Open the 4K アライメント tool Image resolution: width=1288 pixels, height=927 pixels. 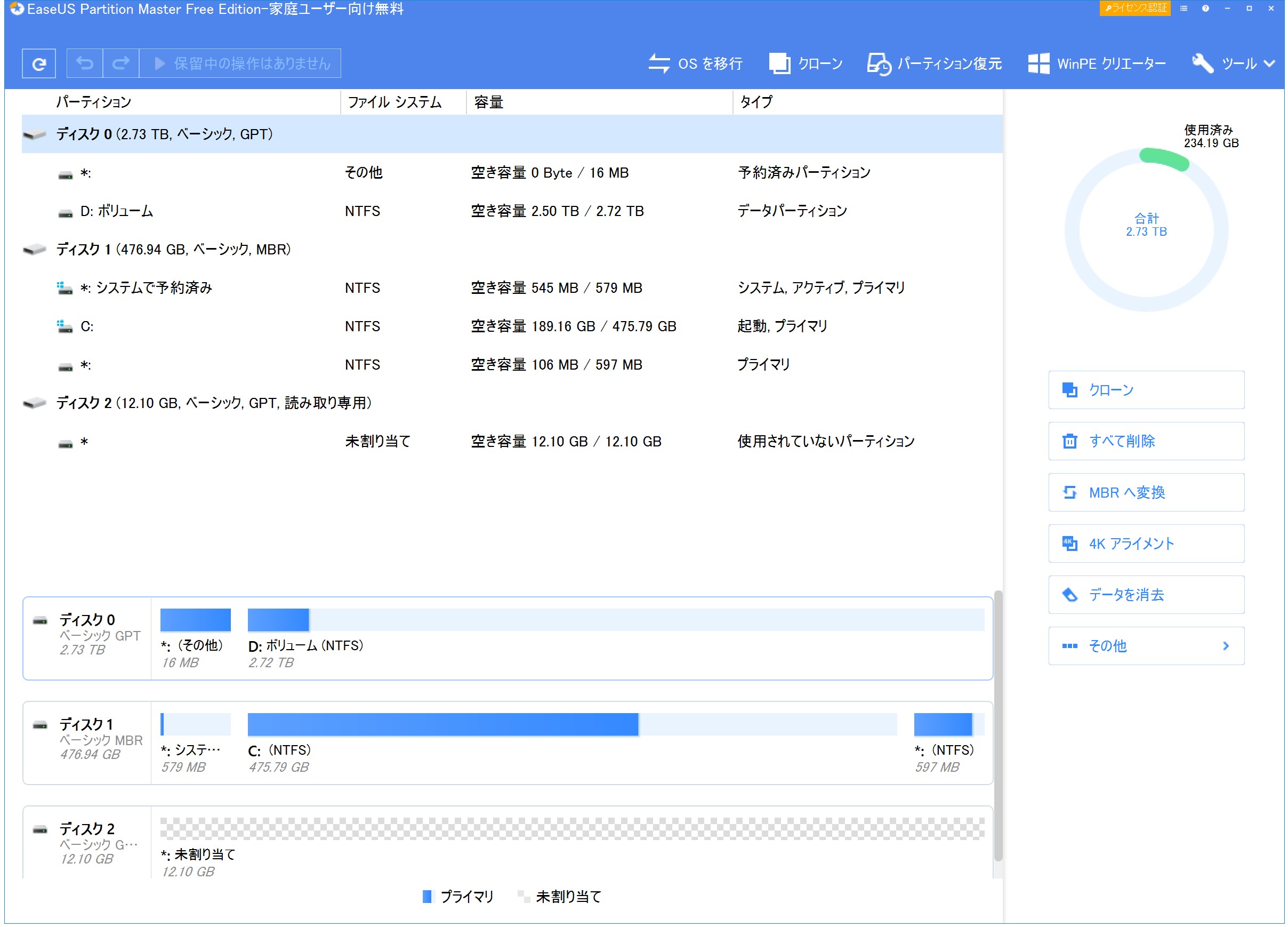1146,544
